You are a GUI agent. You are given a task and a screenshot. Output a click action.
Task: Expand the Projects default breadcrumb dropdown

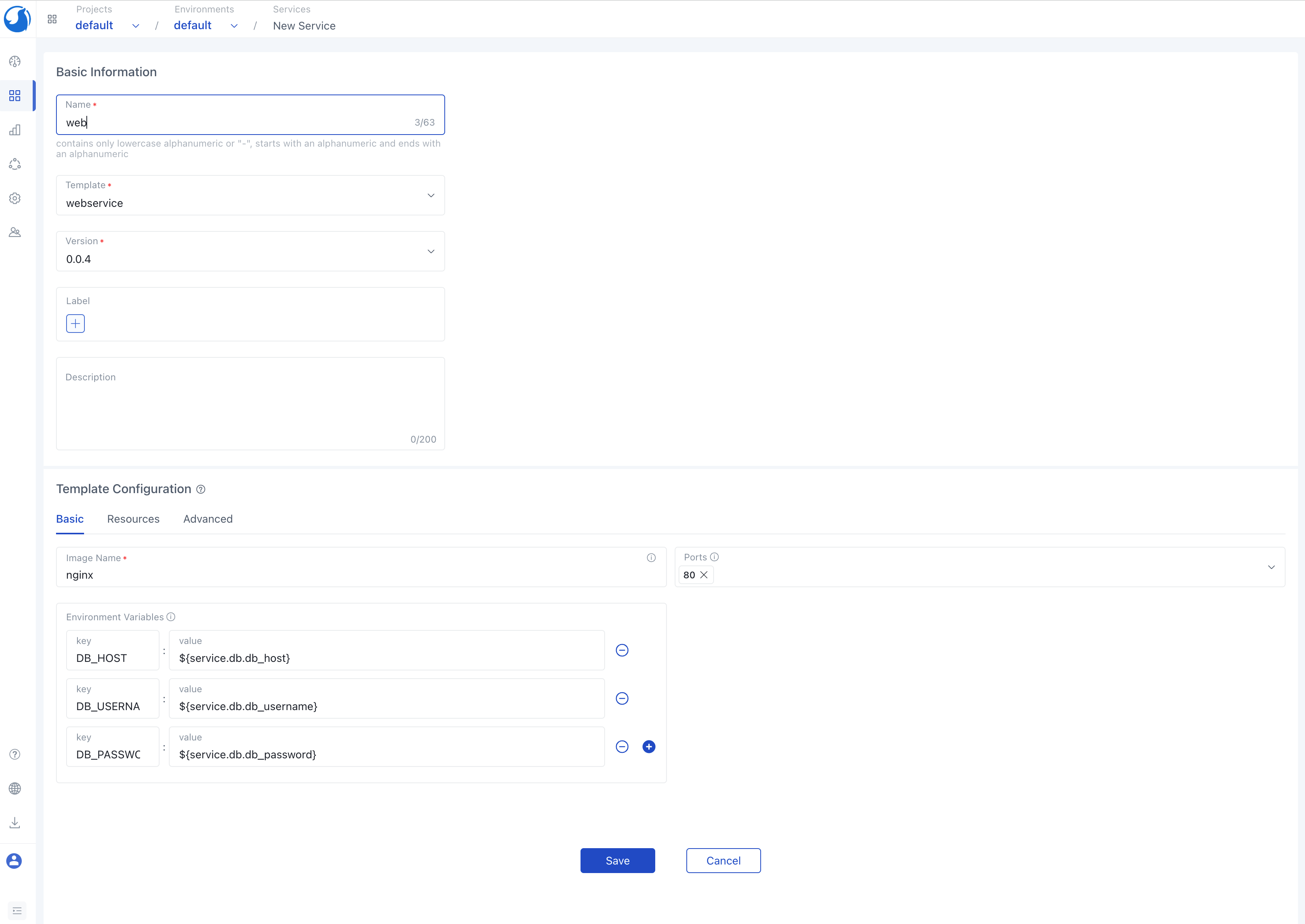tap(135, 26)
